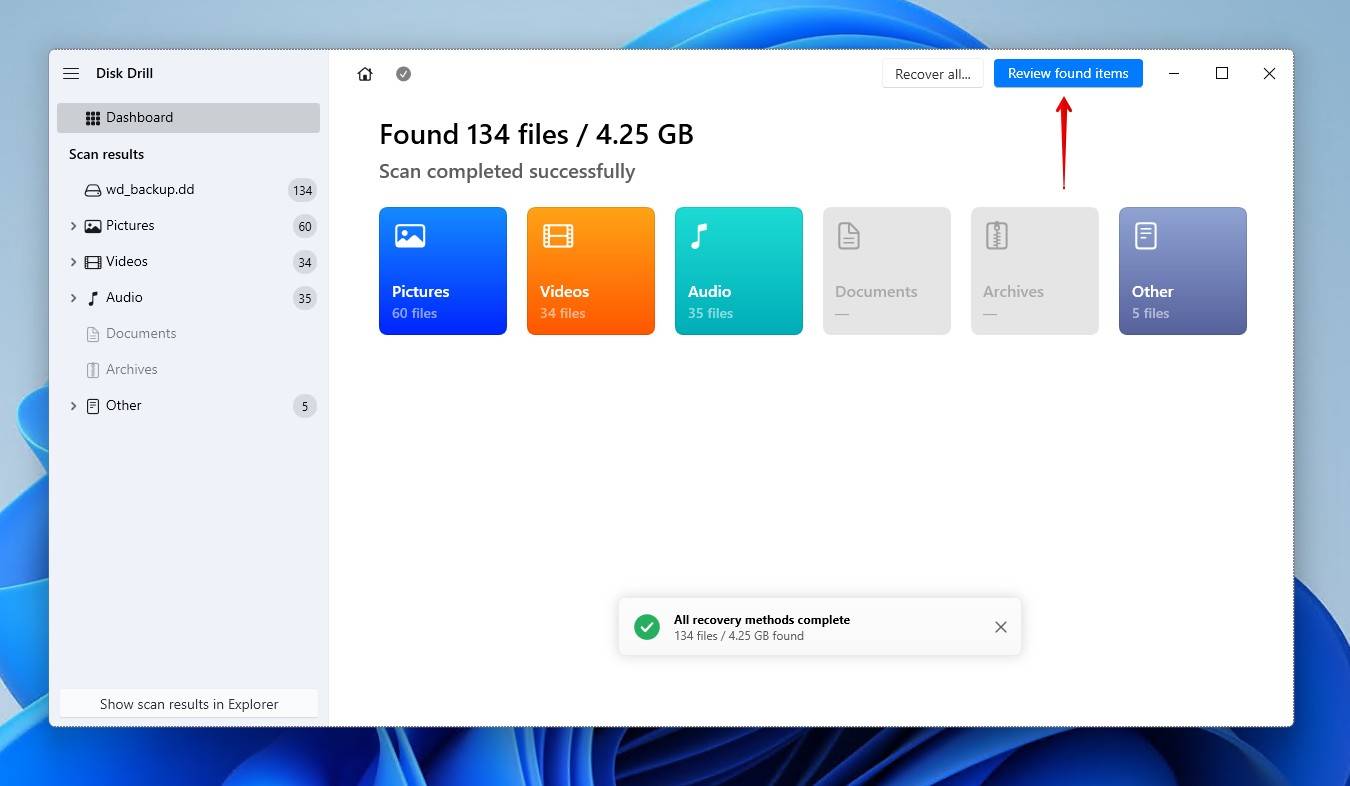Expand the Other tree in sidebar
This screenshot has width=1350, height=786.
[x=73, y=406]
